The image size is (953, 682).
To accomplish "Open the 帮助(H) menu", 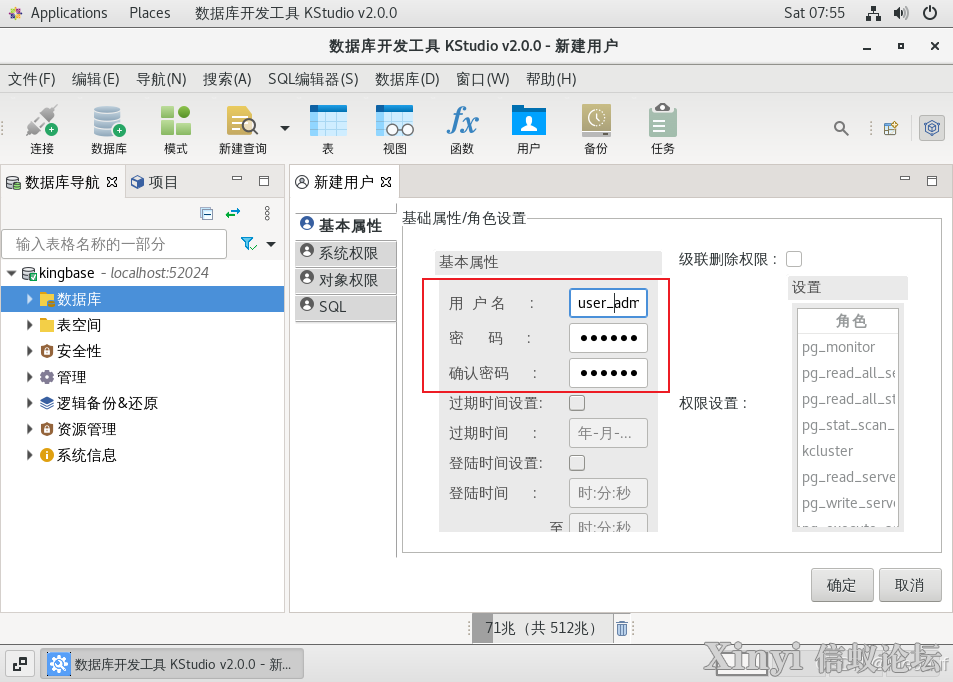I will coord(551,80).
